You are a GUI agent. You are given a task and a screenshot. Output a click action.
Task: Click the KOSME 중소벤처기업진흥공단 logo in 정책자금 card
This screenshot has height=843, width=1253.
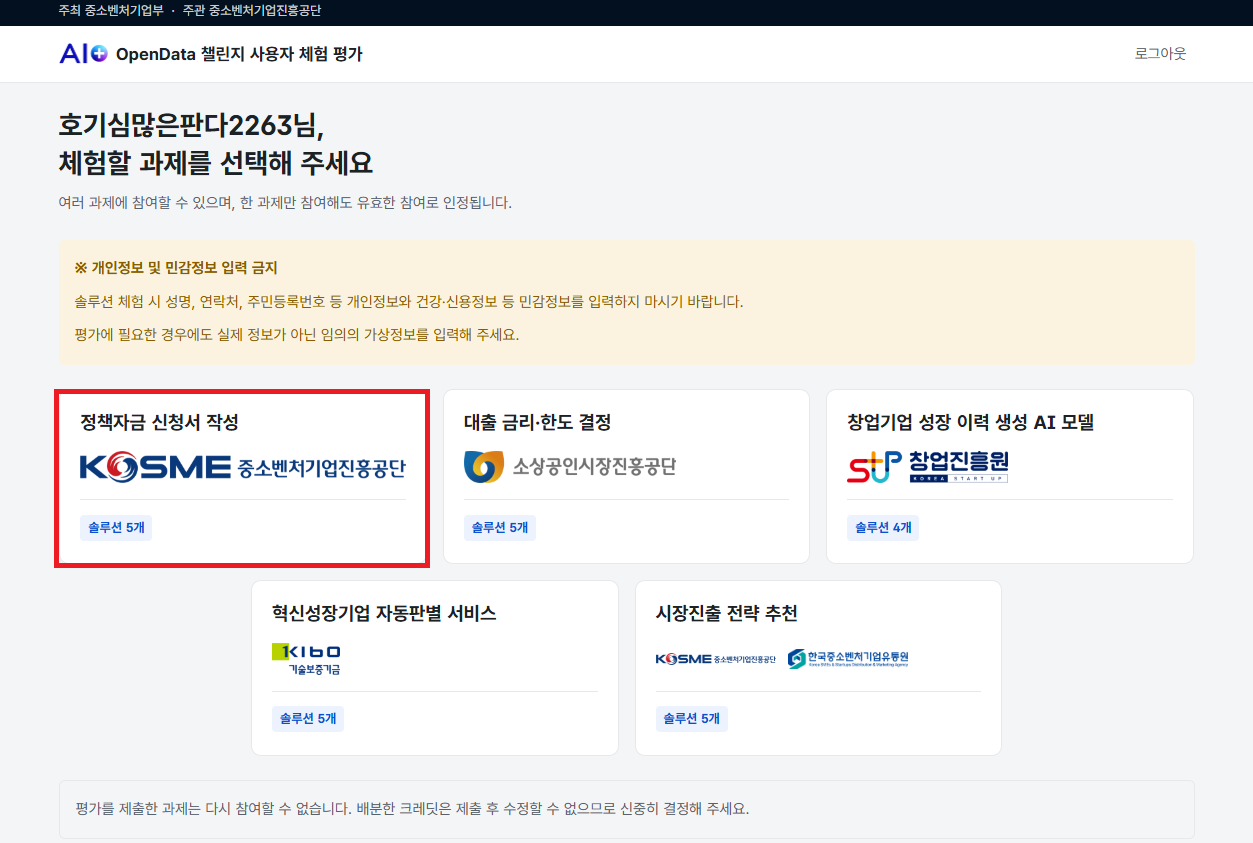coord(243,467)
